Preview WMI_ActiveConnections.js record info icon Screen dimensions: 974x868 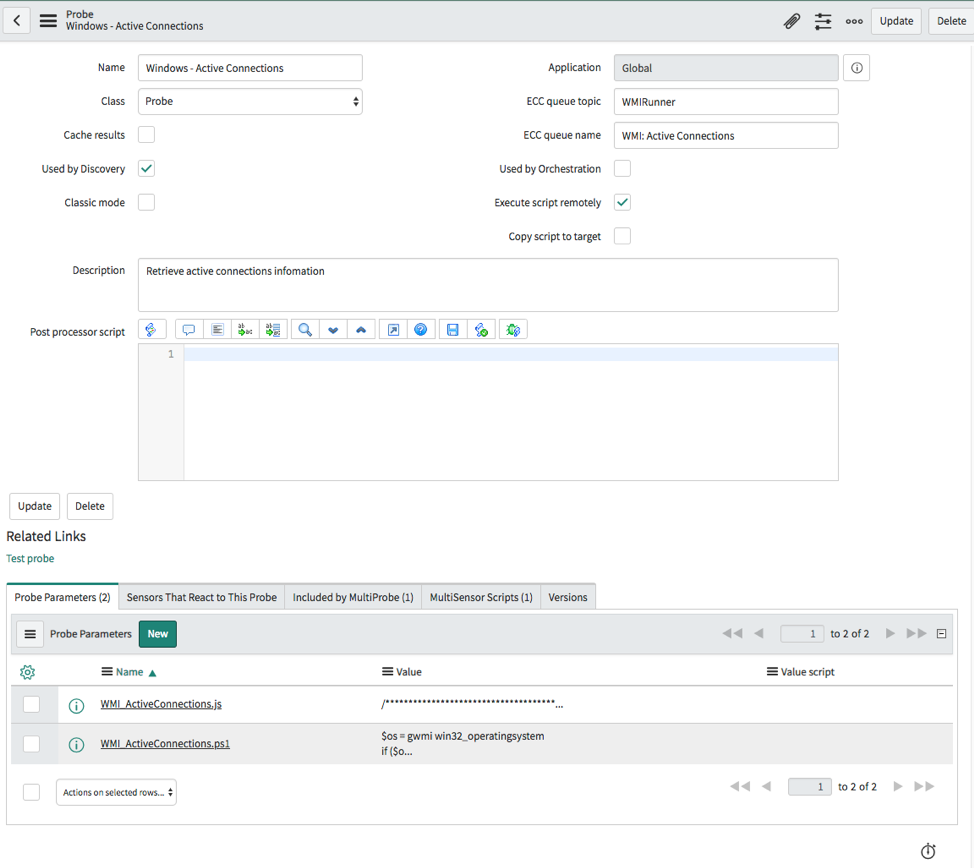76,705
